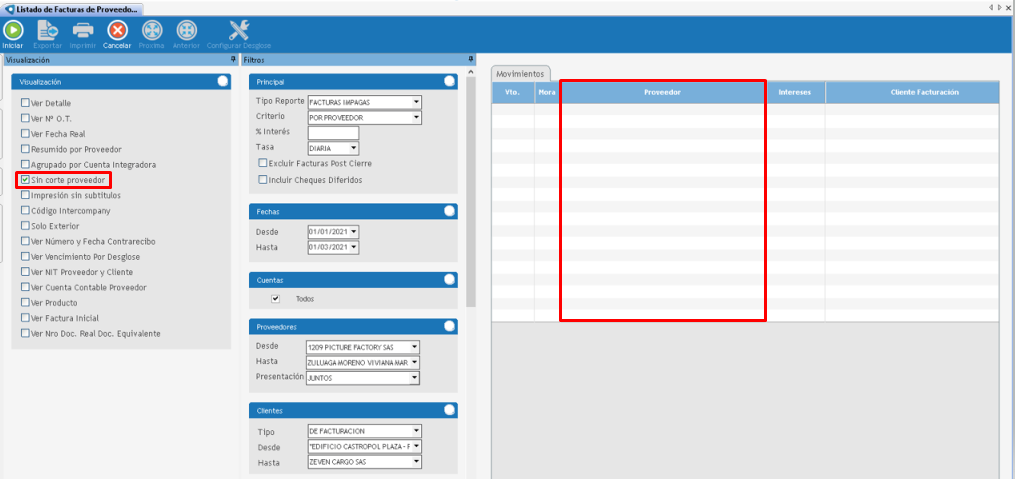The image size is (1015, 479).
Task: Click the red Cancelar icon
Action: coord(117,31)
